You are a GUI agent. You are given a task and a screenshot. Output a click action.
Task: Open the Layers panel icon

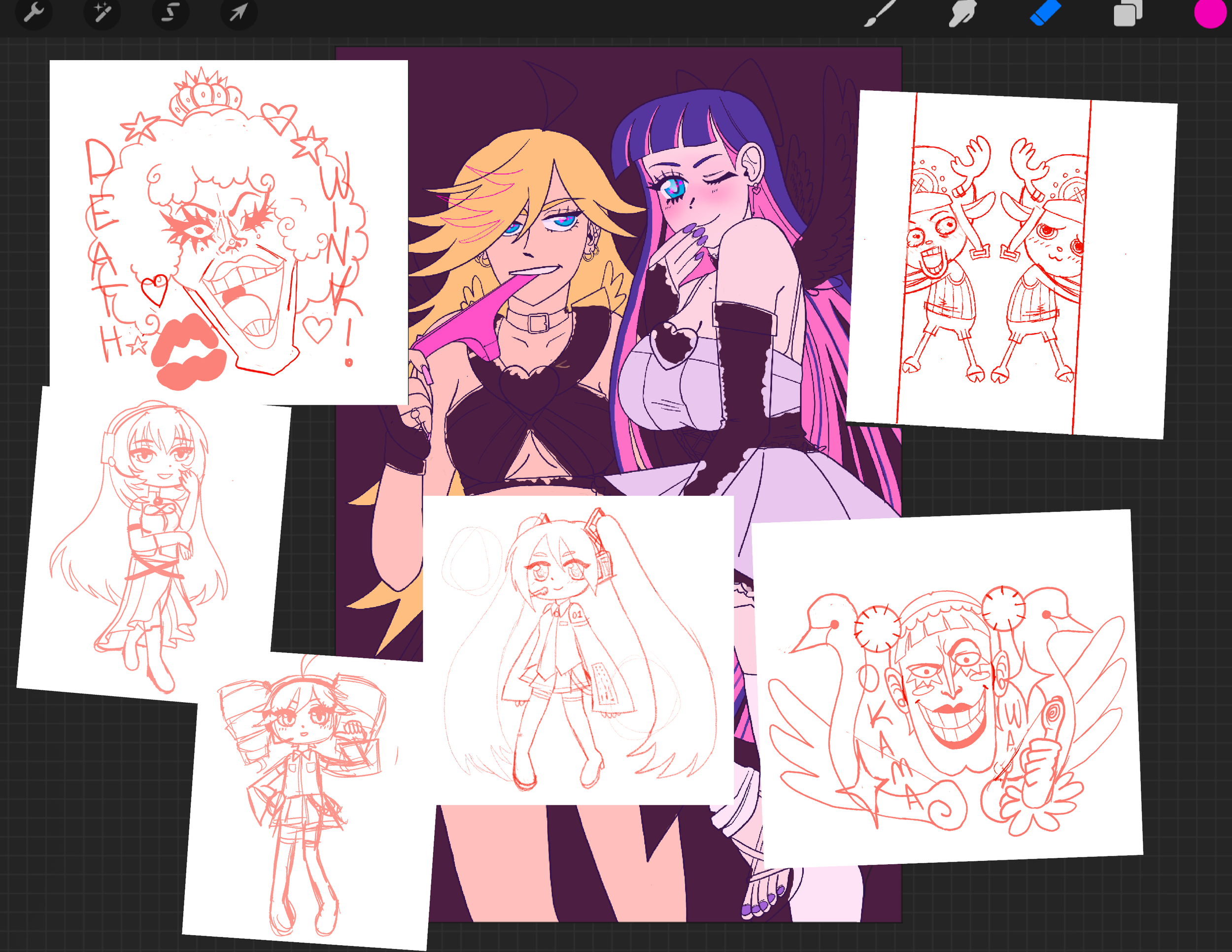(1127, 13)
